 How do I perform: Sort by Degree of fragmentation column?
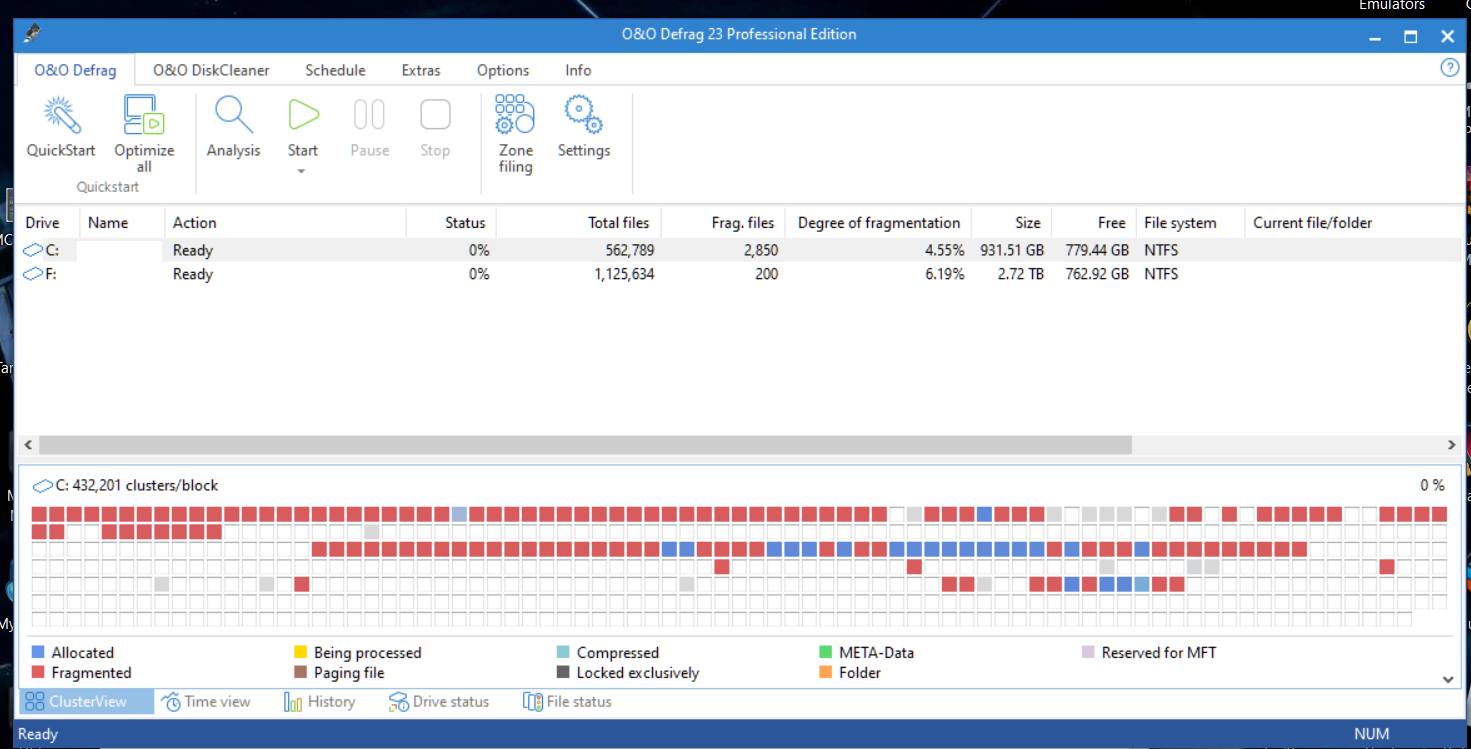point(878,223)
